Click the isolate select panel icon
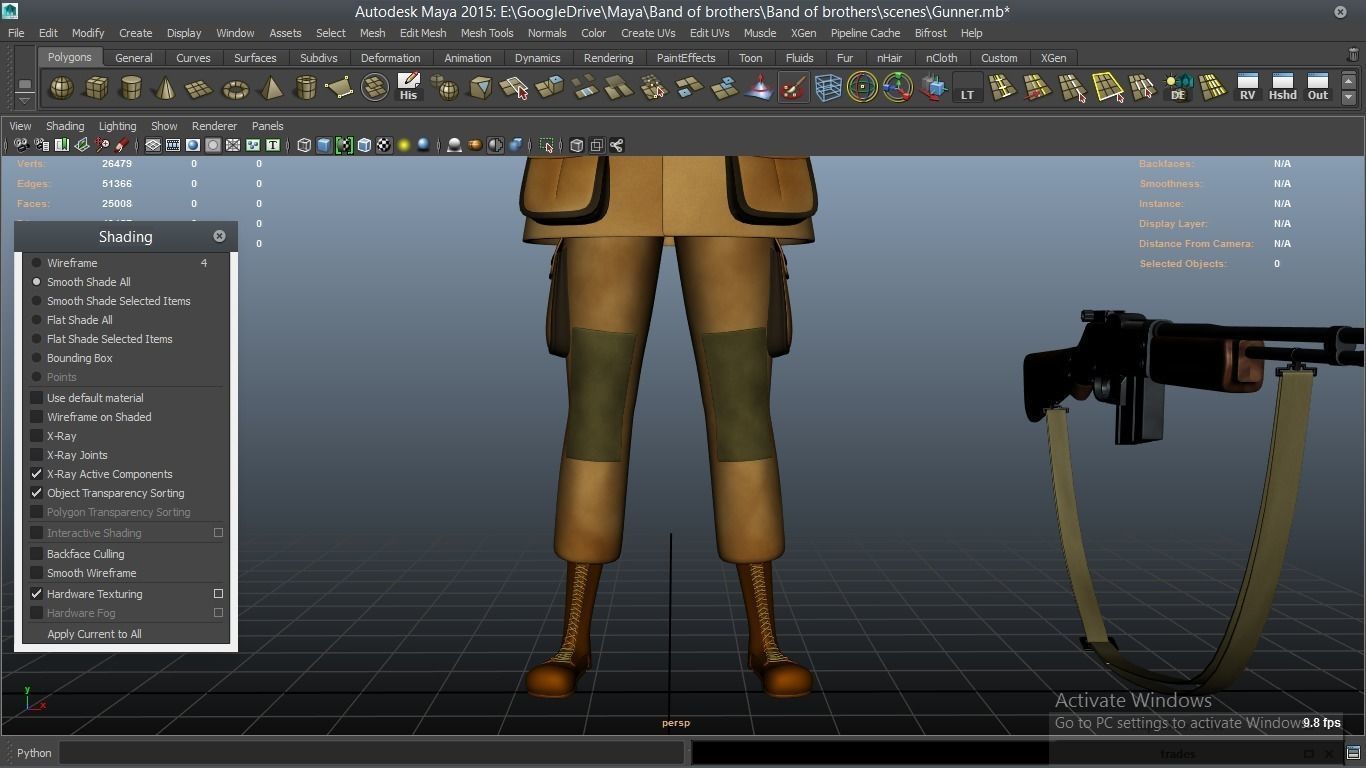Viewport: 1366px width, 768px height. [x=546, y=145]
